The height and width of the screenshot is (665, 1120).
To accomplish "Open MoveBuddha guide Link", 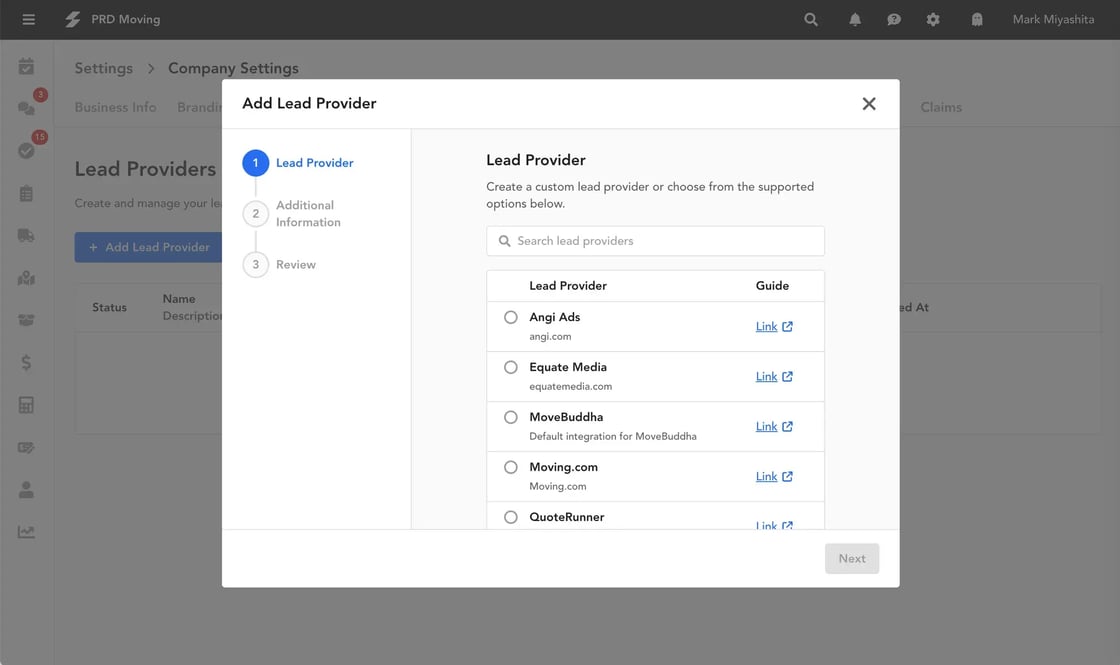I will coord(766,426).
